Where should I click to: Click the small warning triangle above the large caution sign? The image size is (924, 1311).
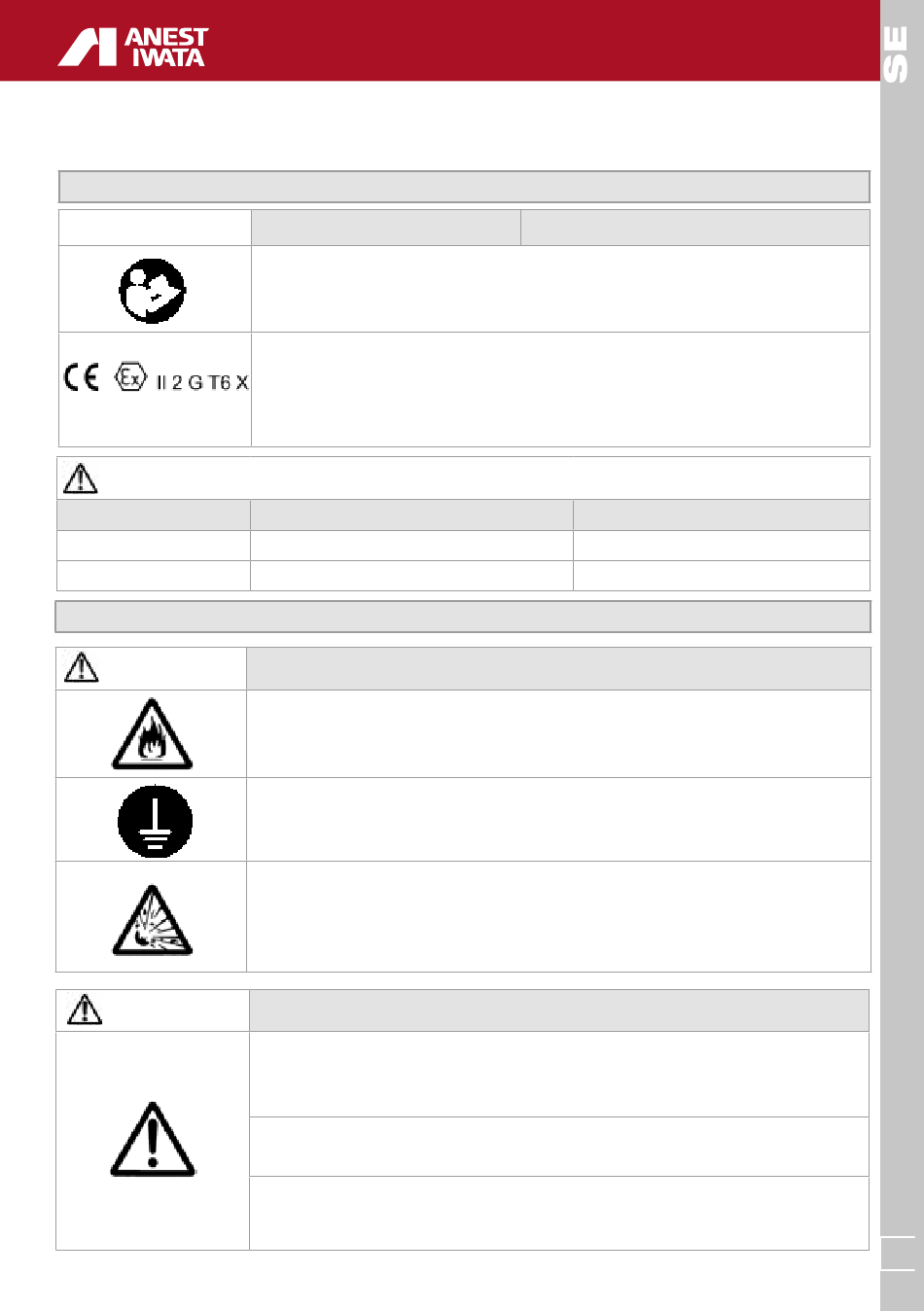tap(85, 1010)
